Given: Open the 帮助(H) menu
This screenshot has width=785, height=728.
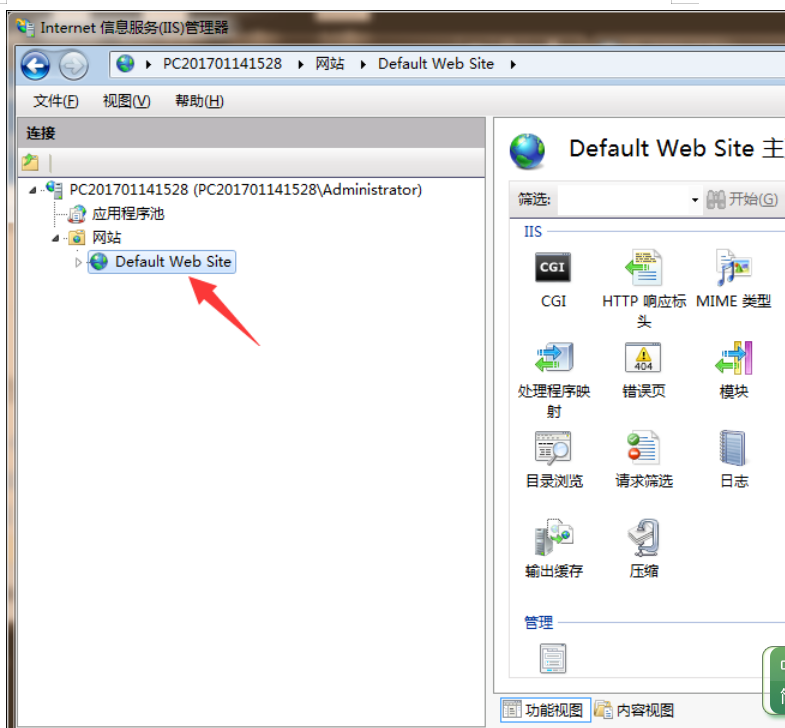Looking at the screenshot, I should (x=199, y=101).
